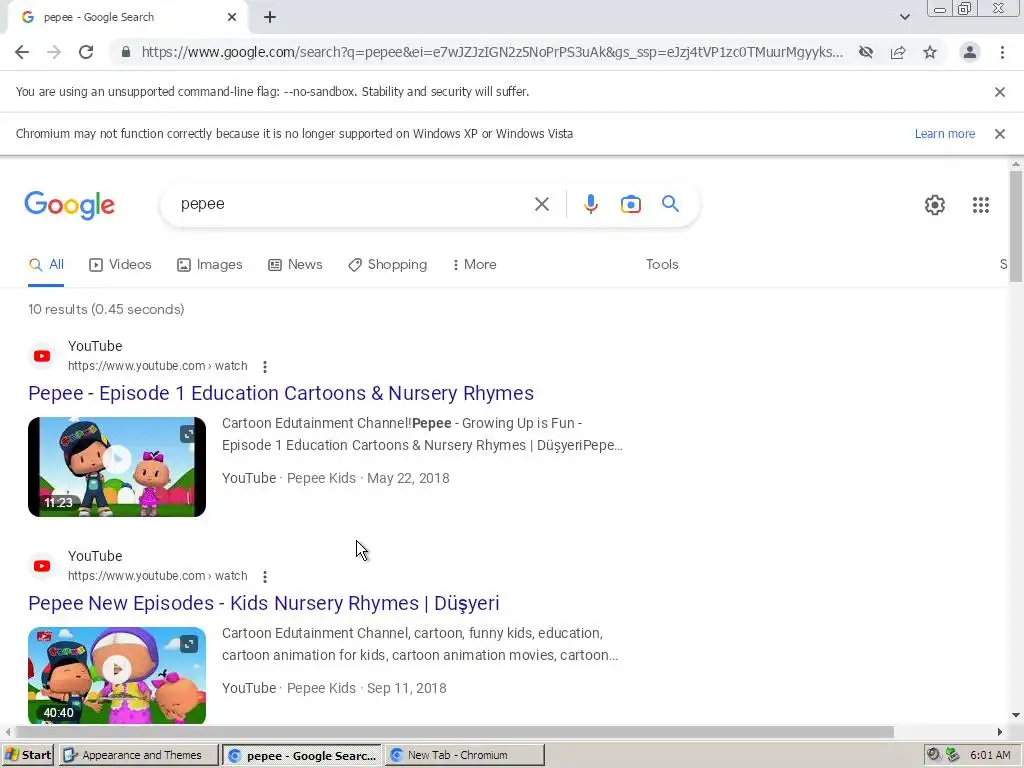Start voice search with the microphone
Viewport: 1024px width, 768px height.
click(590, 204)
